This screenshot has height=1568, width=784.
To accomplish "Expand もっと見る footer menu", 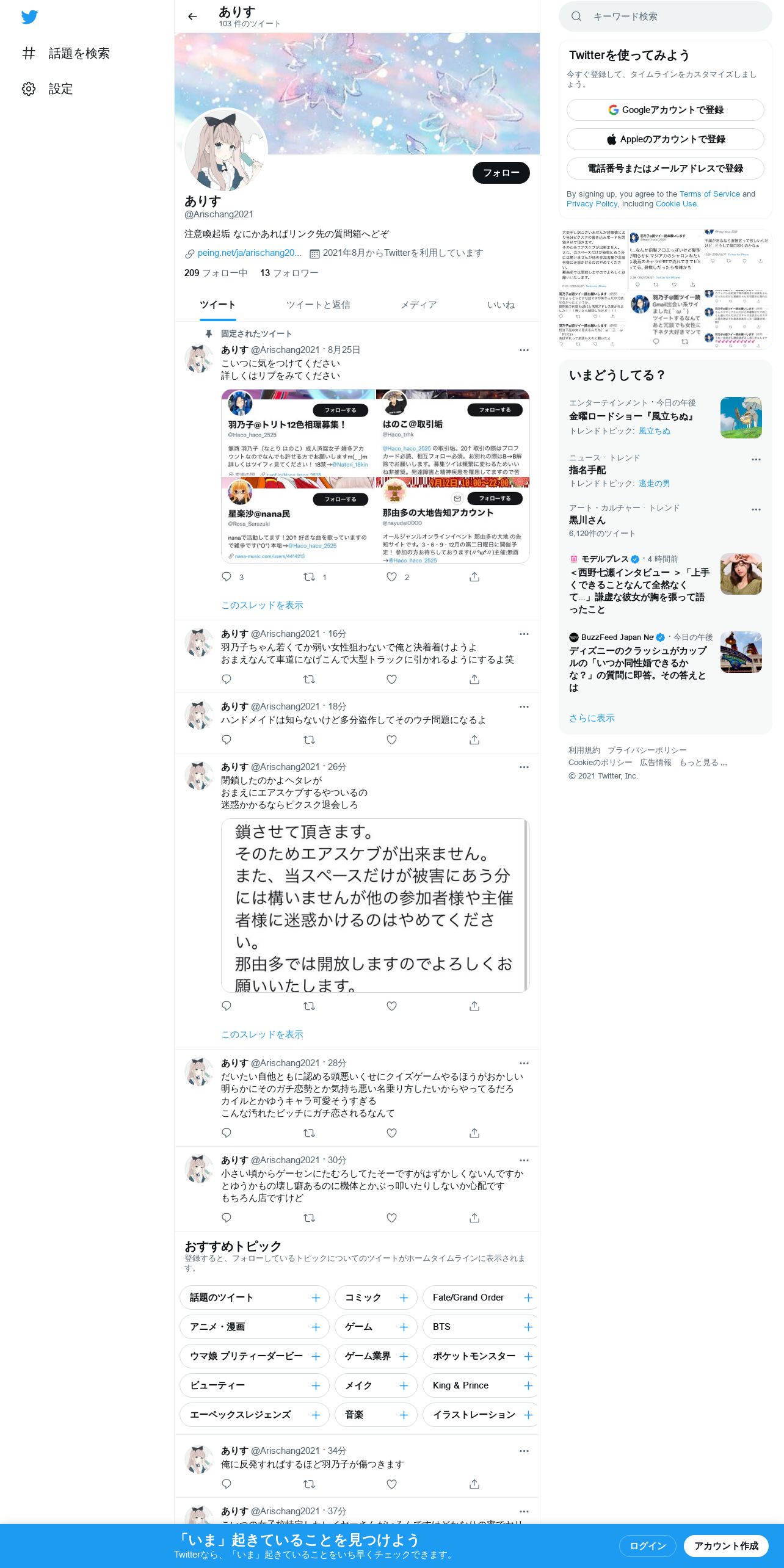I will pyautogui.click(x=703, y=763).
